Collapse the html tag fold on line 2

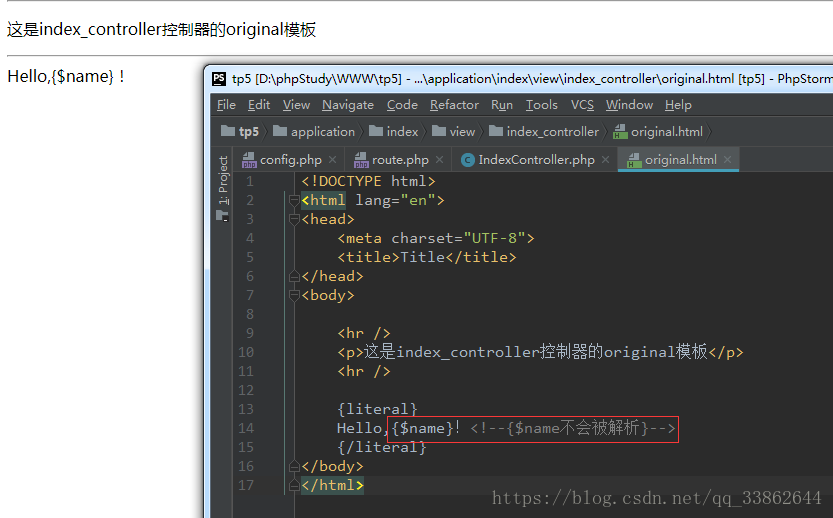pyautogui.click(x=294, y=200)
